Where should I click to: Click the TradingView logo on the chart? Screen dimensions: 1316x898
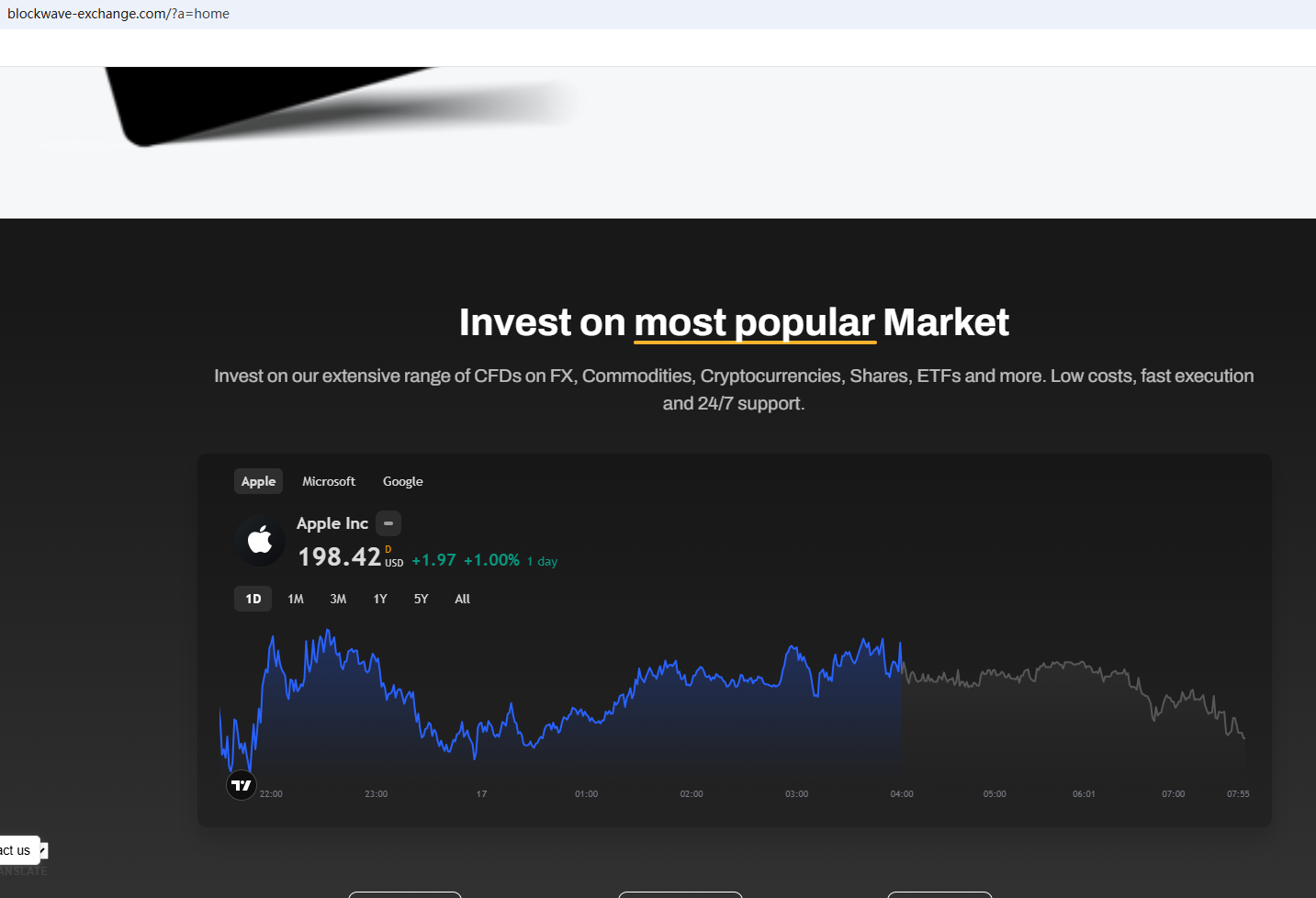[241, 784]
